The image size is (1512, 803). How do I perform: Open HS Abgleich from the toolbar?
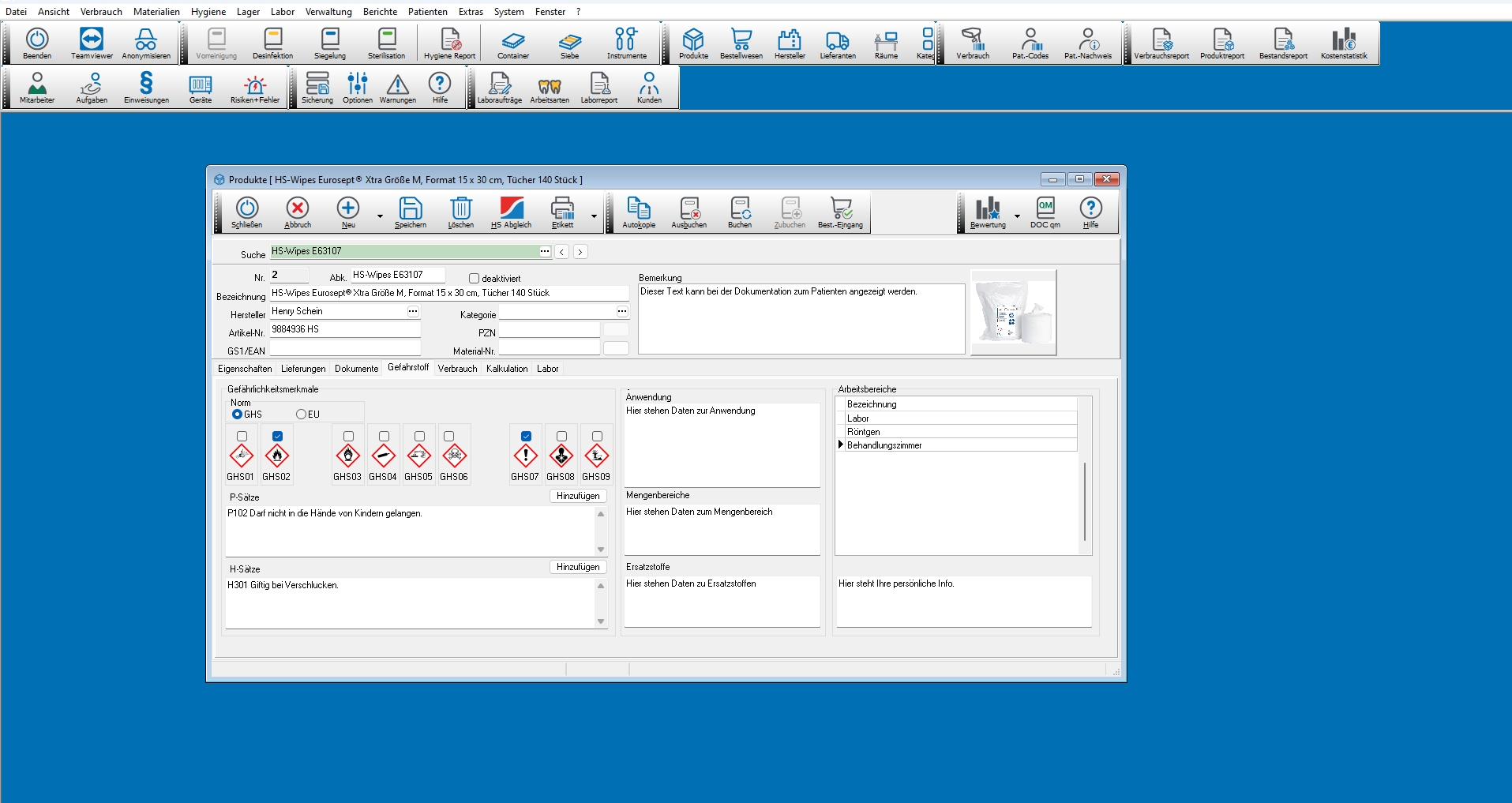pos(511,212)
